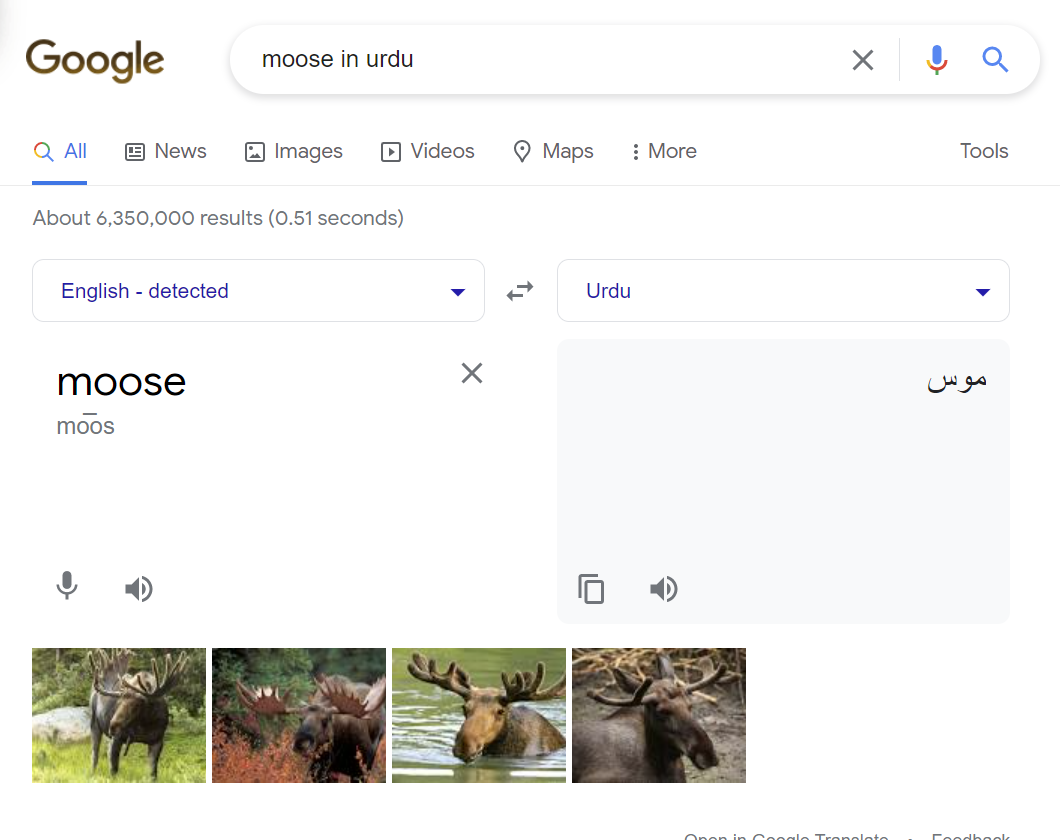This screenshot has height=840, width=1060.
Task: Start voice search with microphone icon
Action: (936, 59)
